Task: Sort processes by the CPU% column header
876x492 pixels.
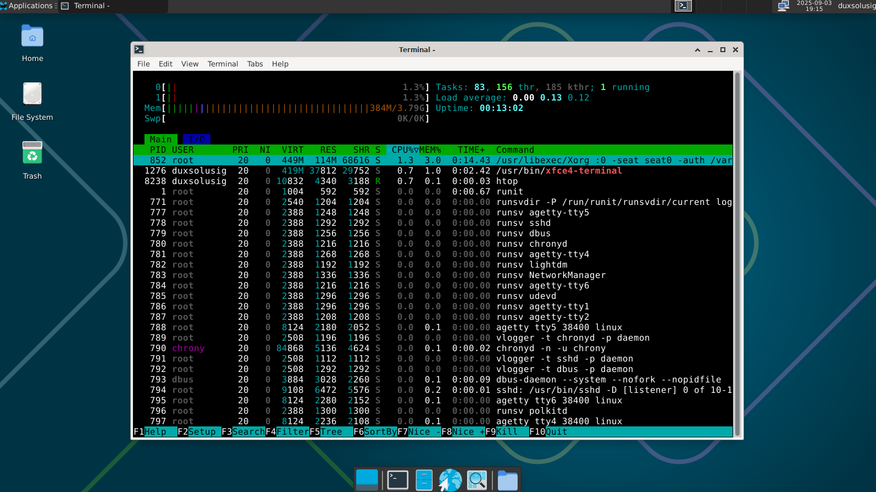Action: tap(402, 149)
